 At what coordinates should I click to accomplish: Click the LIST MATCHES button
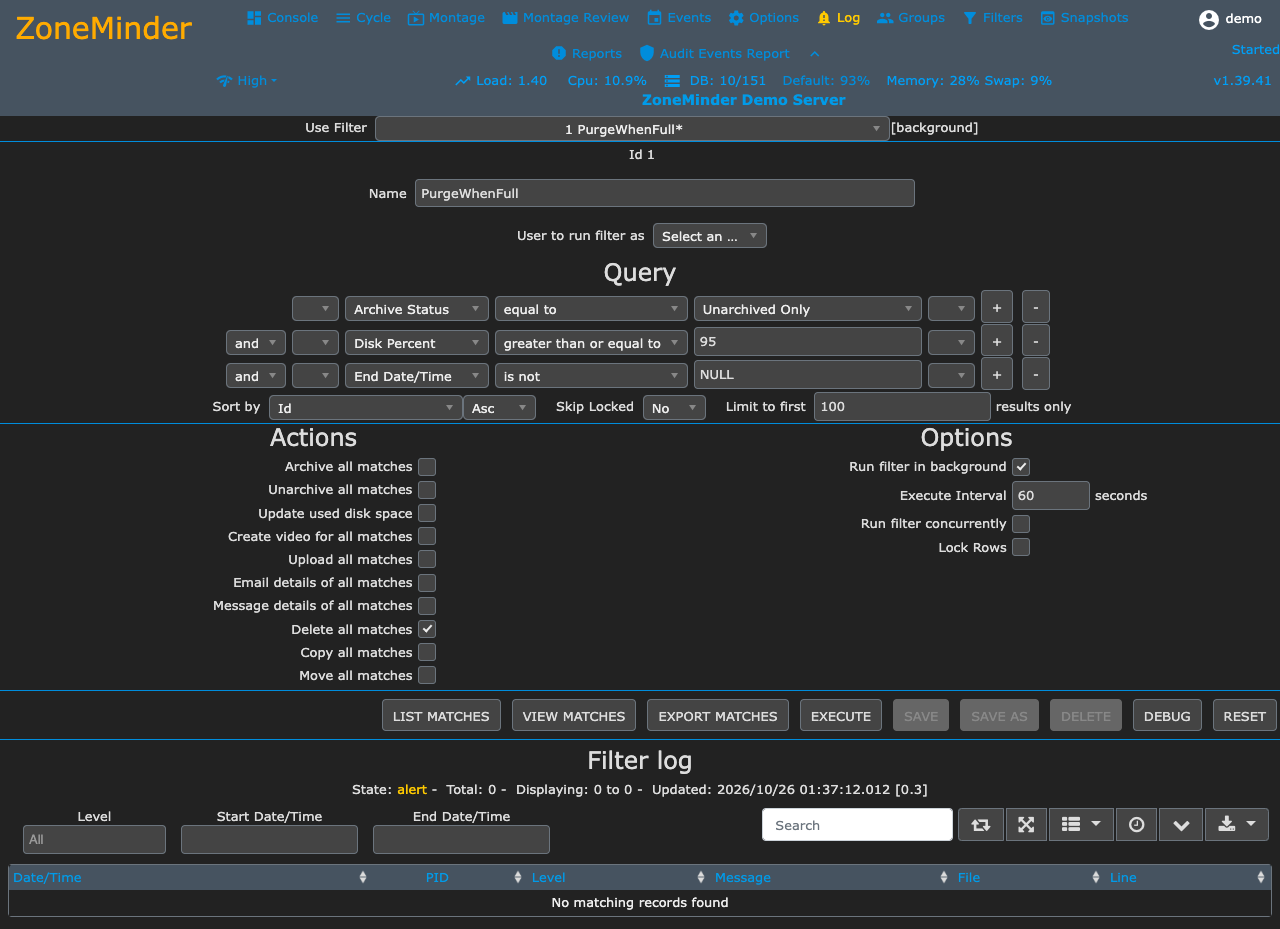(x=441, y=716)
